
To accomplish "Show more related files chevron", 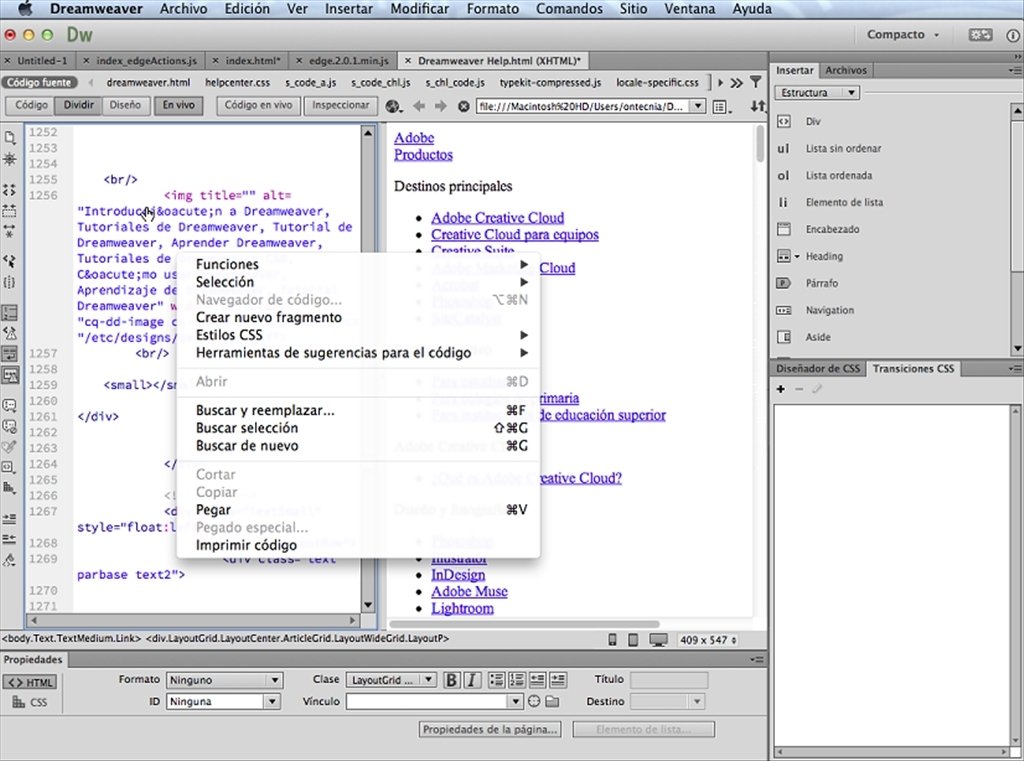I will [737, 82].
